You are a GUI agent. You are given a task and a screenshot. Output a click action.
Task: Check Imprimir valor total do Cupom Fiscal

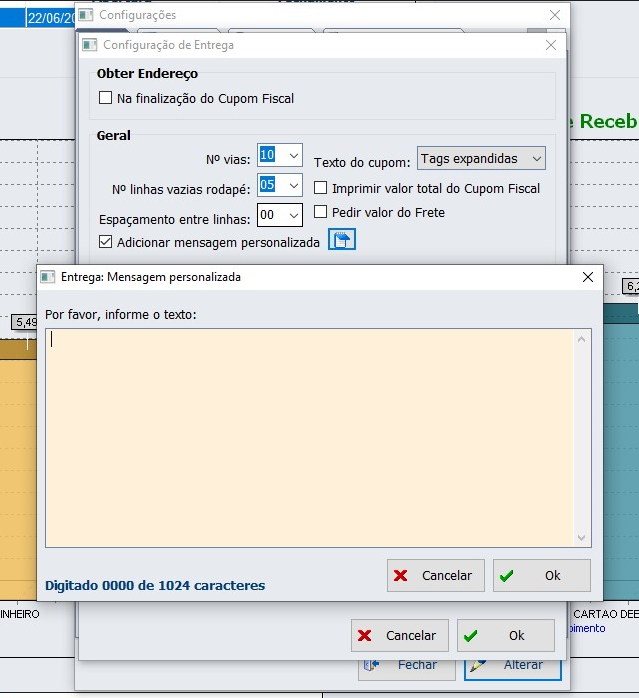321,188
